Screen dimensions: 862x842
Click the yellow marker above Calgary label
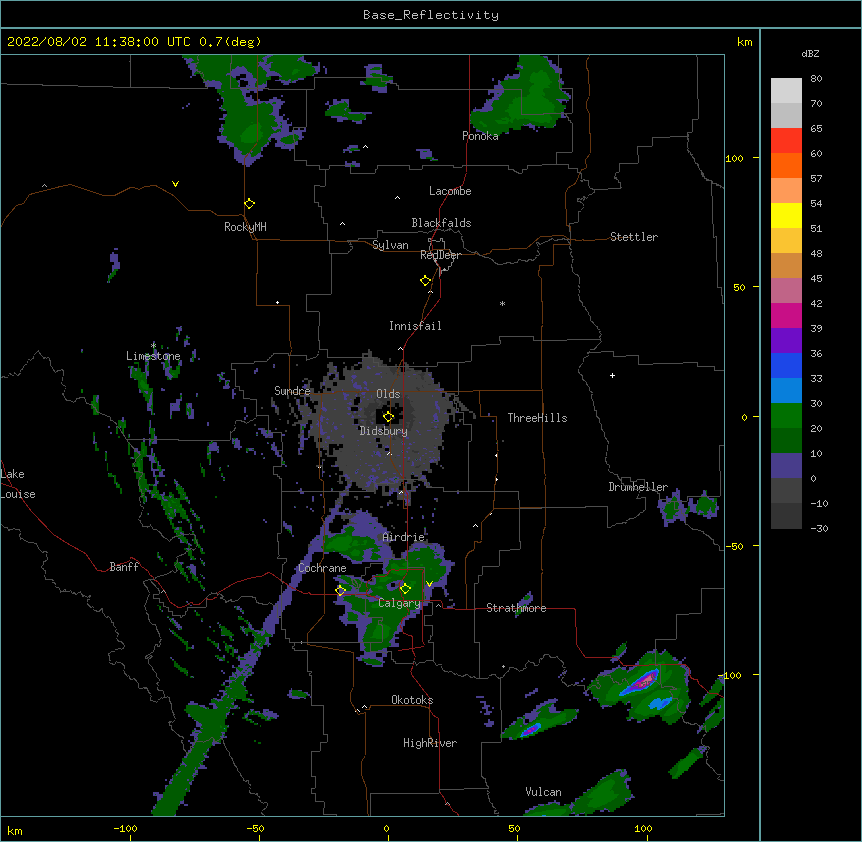[x=405, y=589]
